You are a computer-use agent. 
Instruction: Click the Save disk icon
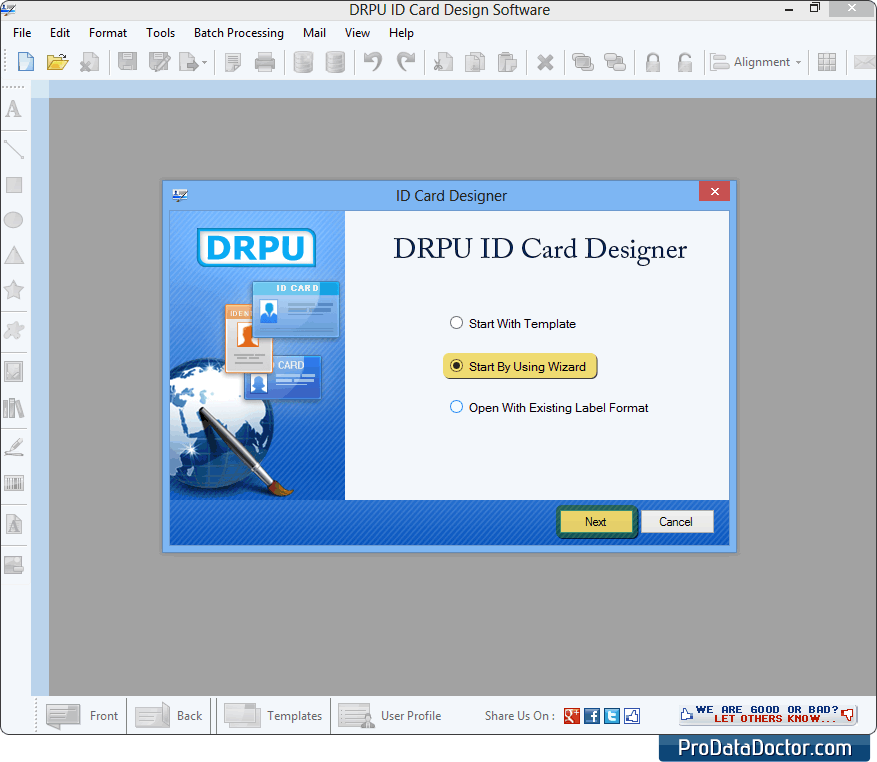tap(128, 62)
